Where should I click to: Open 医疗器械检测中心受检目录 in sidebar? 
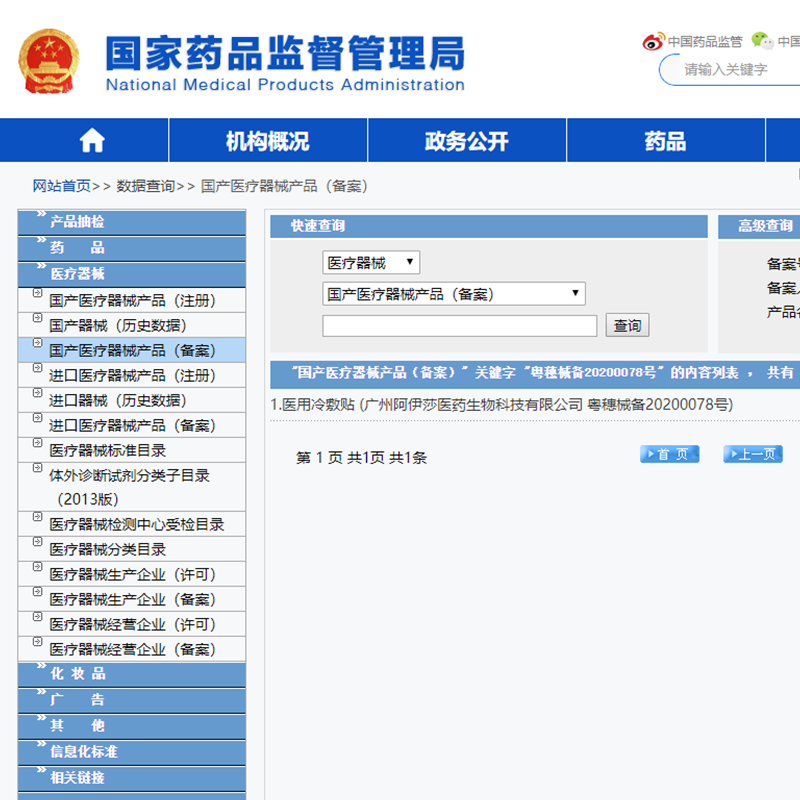(137, 525)
